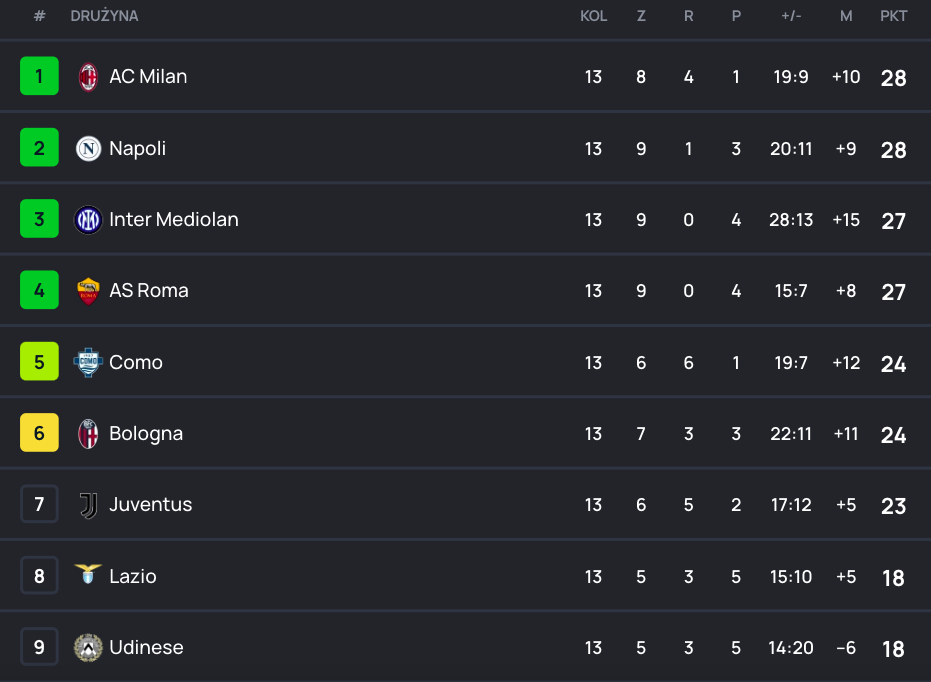This screenshot has height=682, width=931.
Task: Click the Inter Mediolan club logo
Action: [88, 220]
